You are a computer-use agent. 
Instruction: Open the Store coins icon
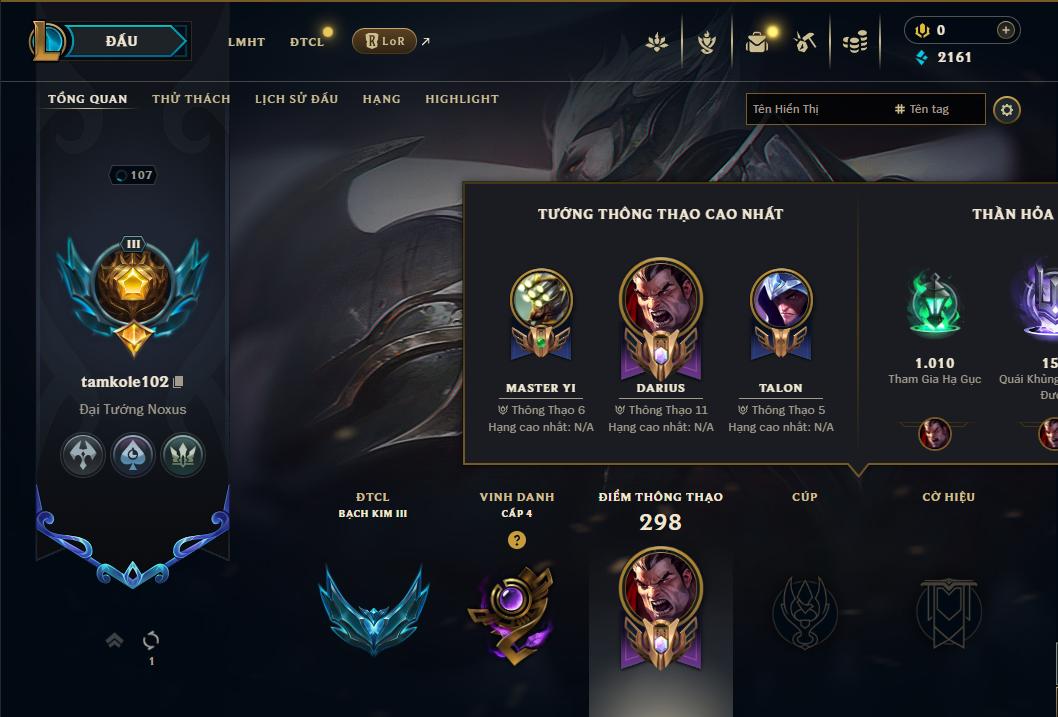[855, 42]
